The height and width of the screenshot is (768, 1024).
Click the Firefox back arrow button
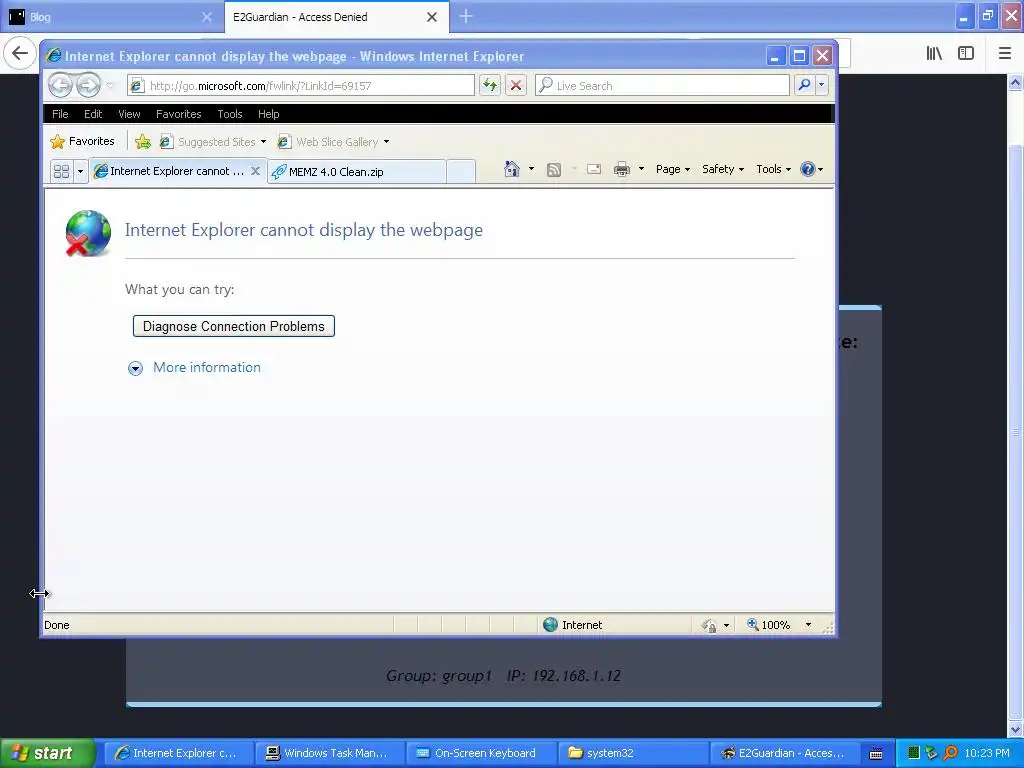[20, 53]
